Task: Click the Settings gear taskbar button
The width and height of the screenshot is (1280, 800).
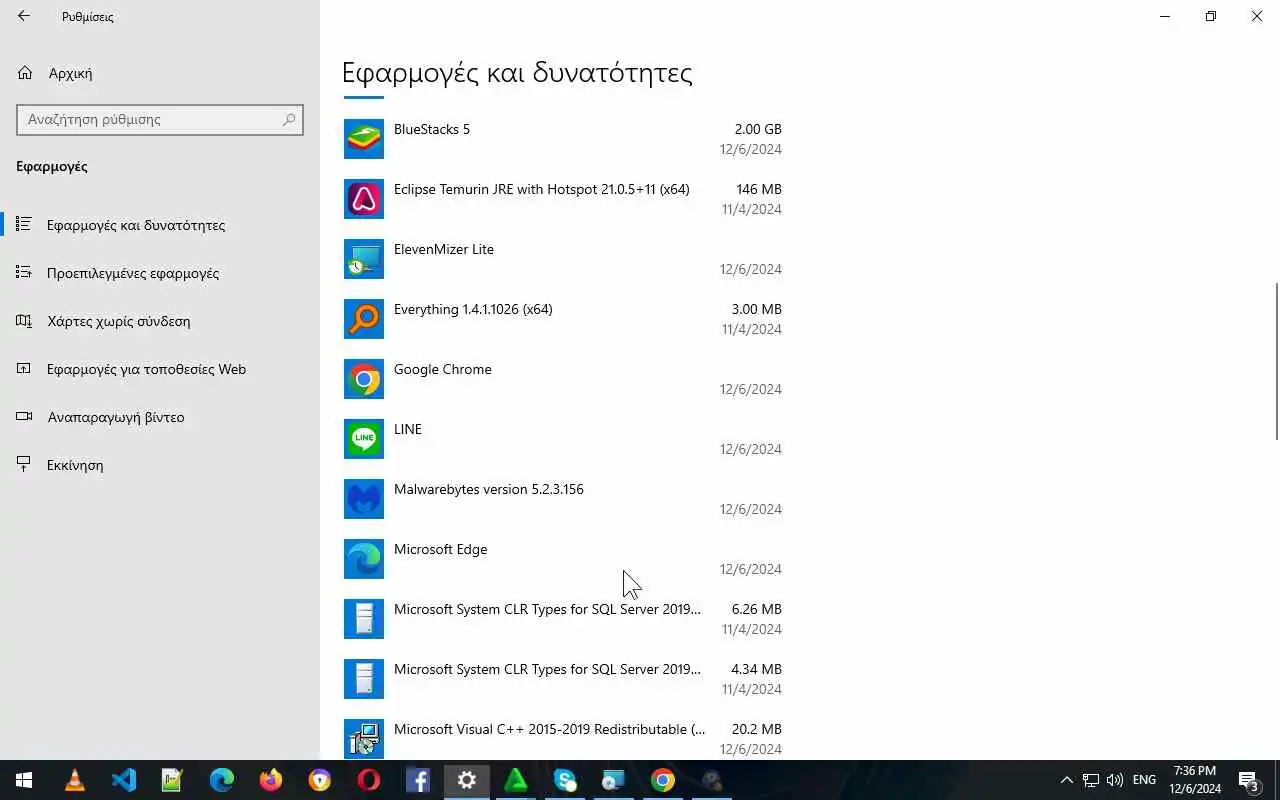Action: (467, 780)
